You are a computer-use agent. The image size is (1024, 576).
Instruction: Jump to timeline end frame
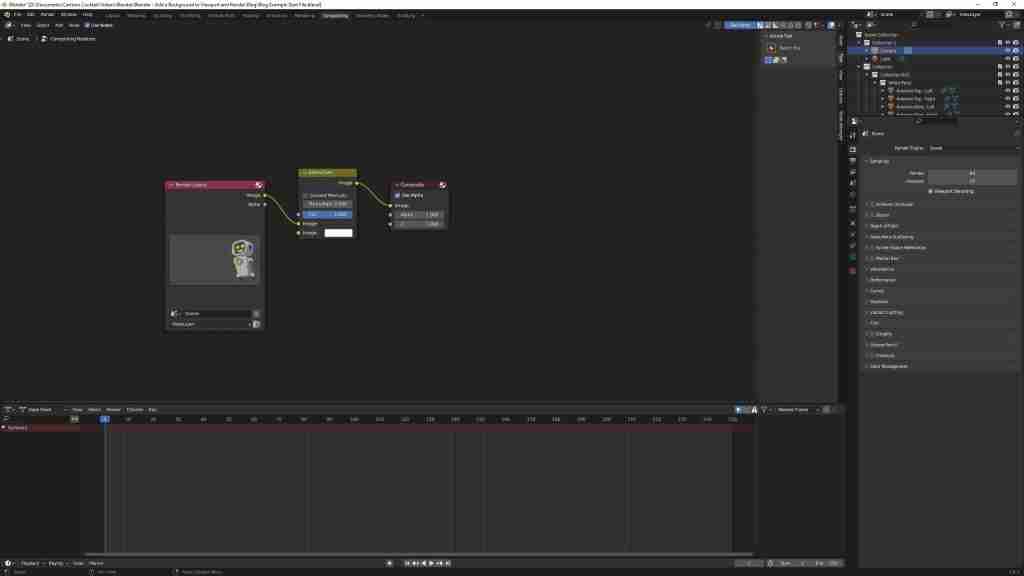click(448, 563)
